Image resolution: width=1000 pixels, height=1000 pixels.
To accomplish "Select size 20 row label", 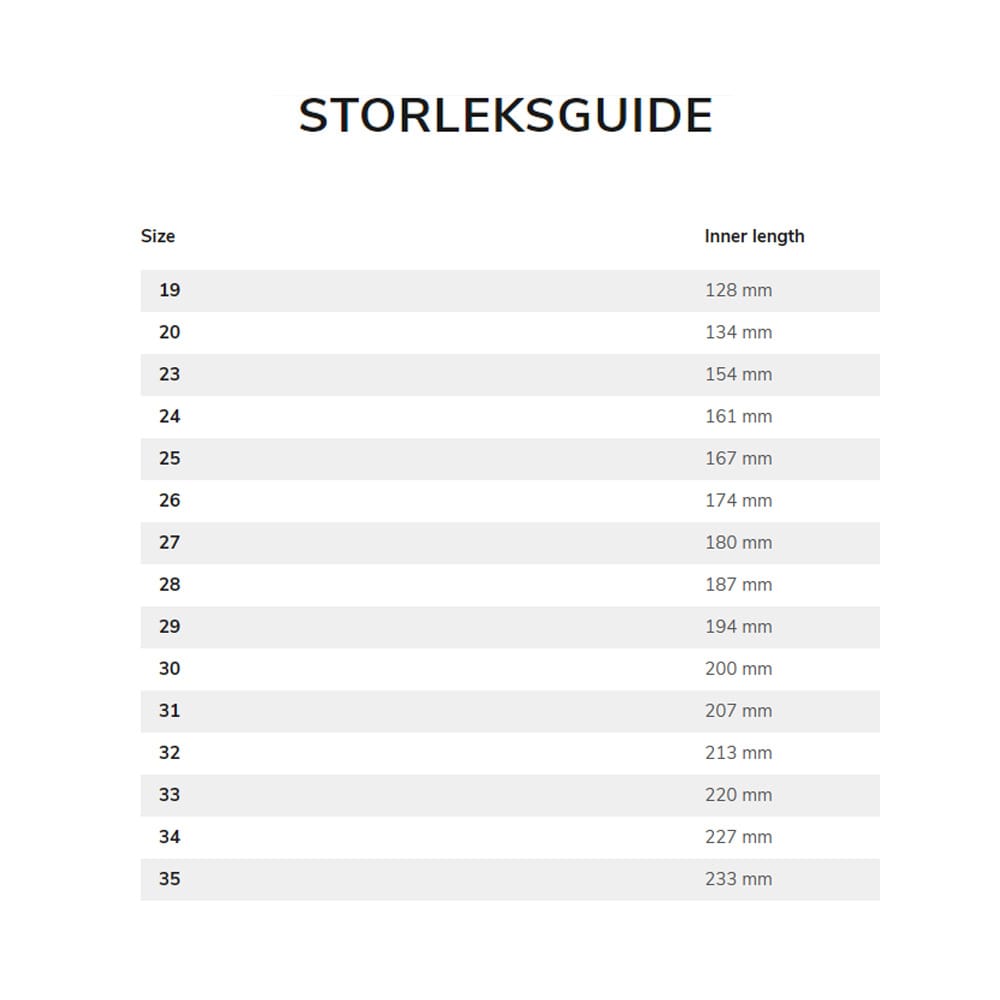I will 170,332.
